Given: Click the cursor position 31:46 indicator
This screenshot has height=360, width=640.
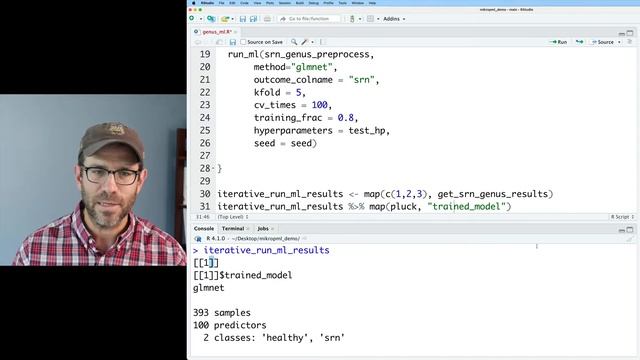Looking at the screenshot, I should click(x=202, y=217).
